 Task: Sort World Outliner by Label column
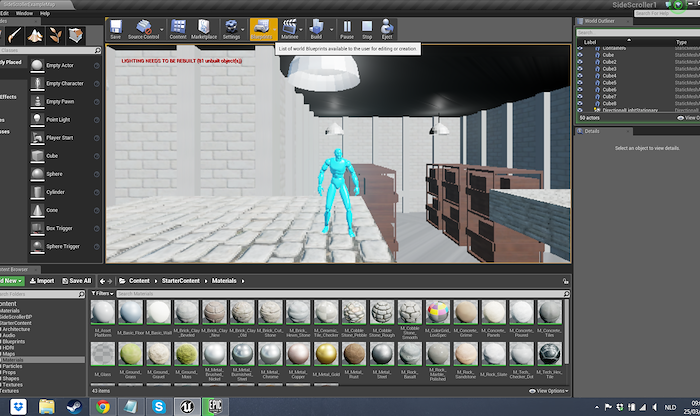[x=590, y=42]
